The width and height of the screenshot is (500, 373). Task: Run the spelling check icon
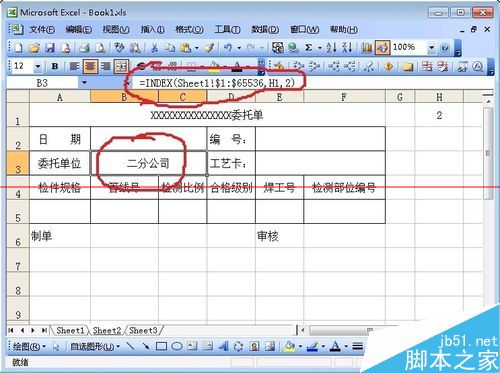click(x=119, y=48)
